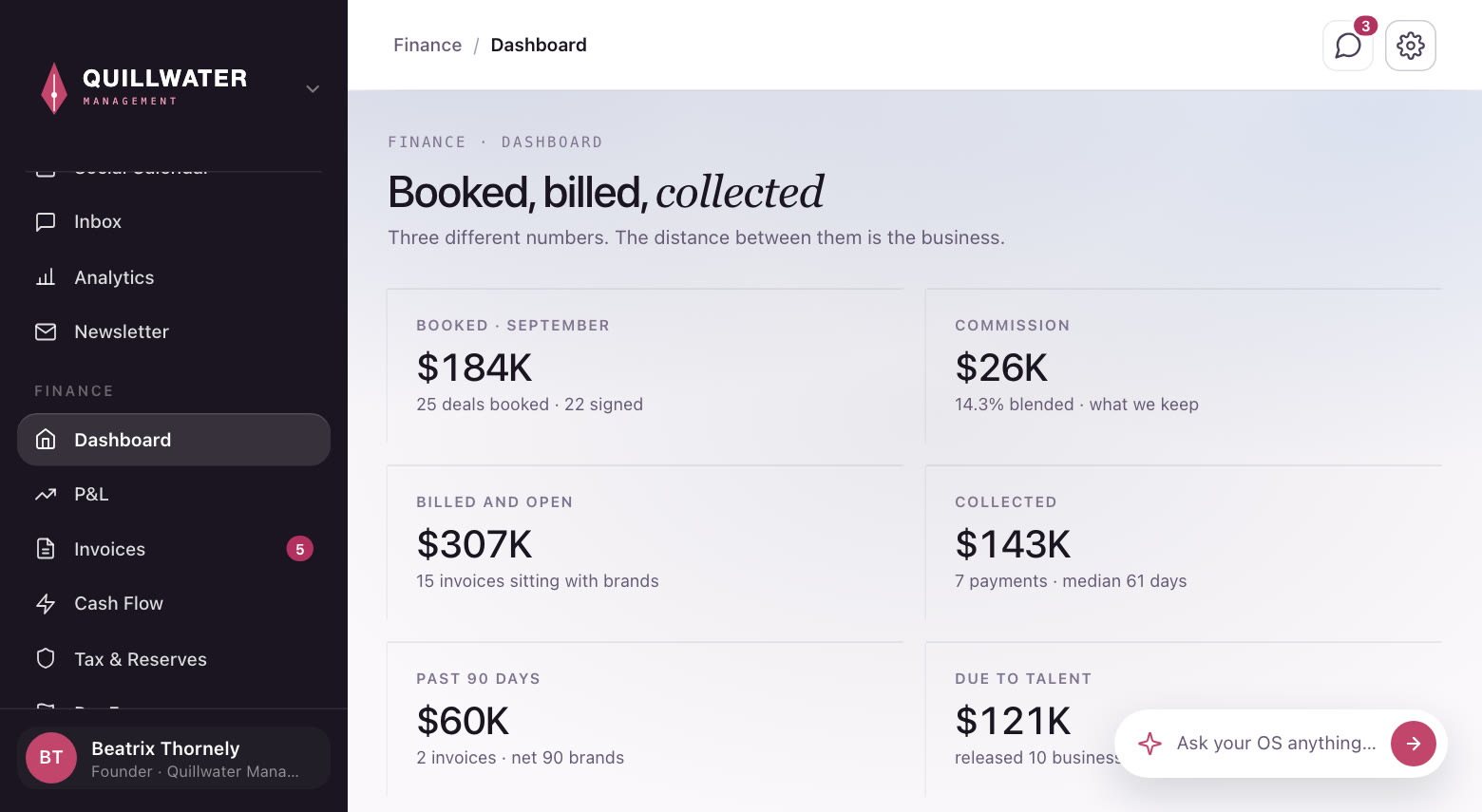1482x812 pixels.
Task: Click the Finance breadcrumb link
Action: 427,46
